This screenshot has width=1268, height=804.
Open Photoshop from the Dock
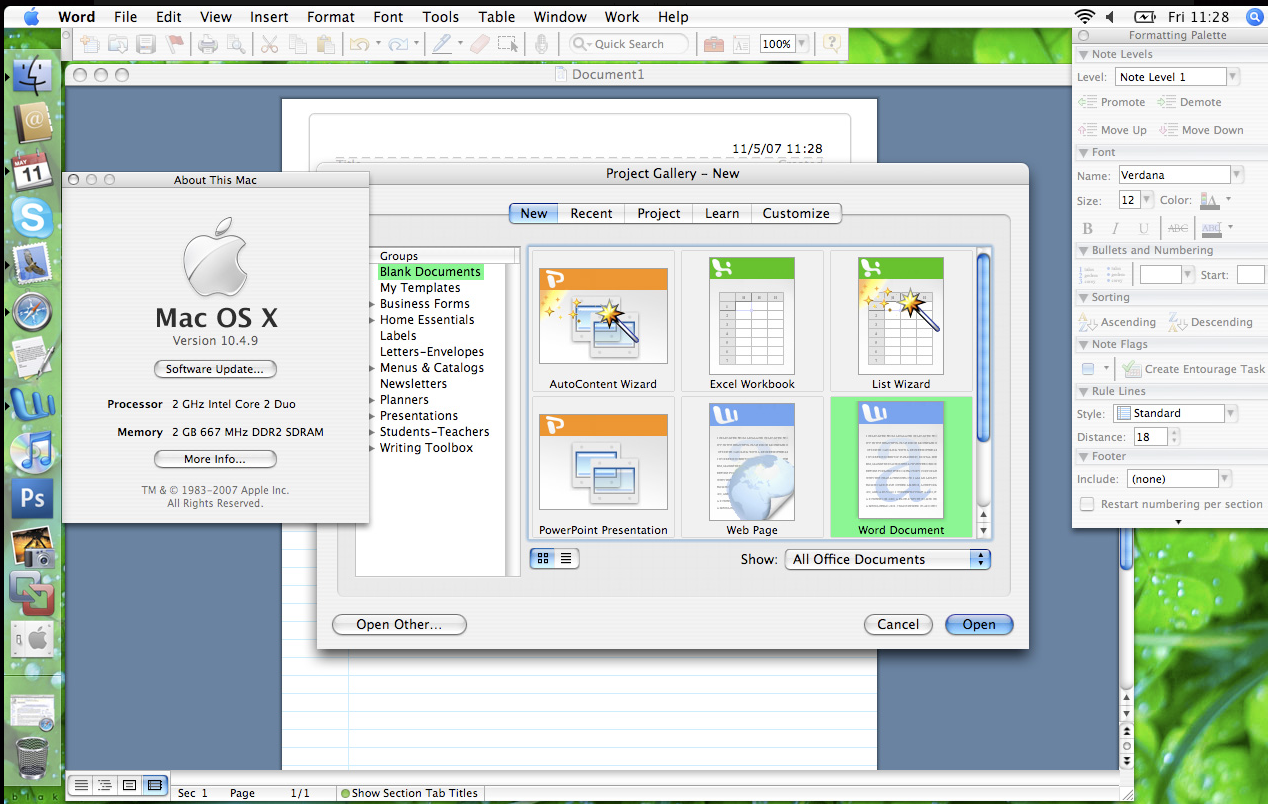[x=32, y=498]
